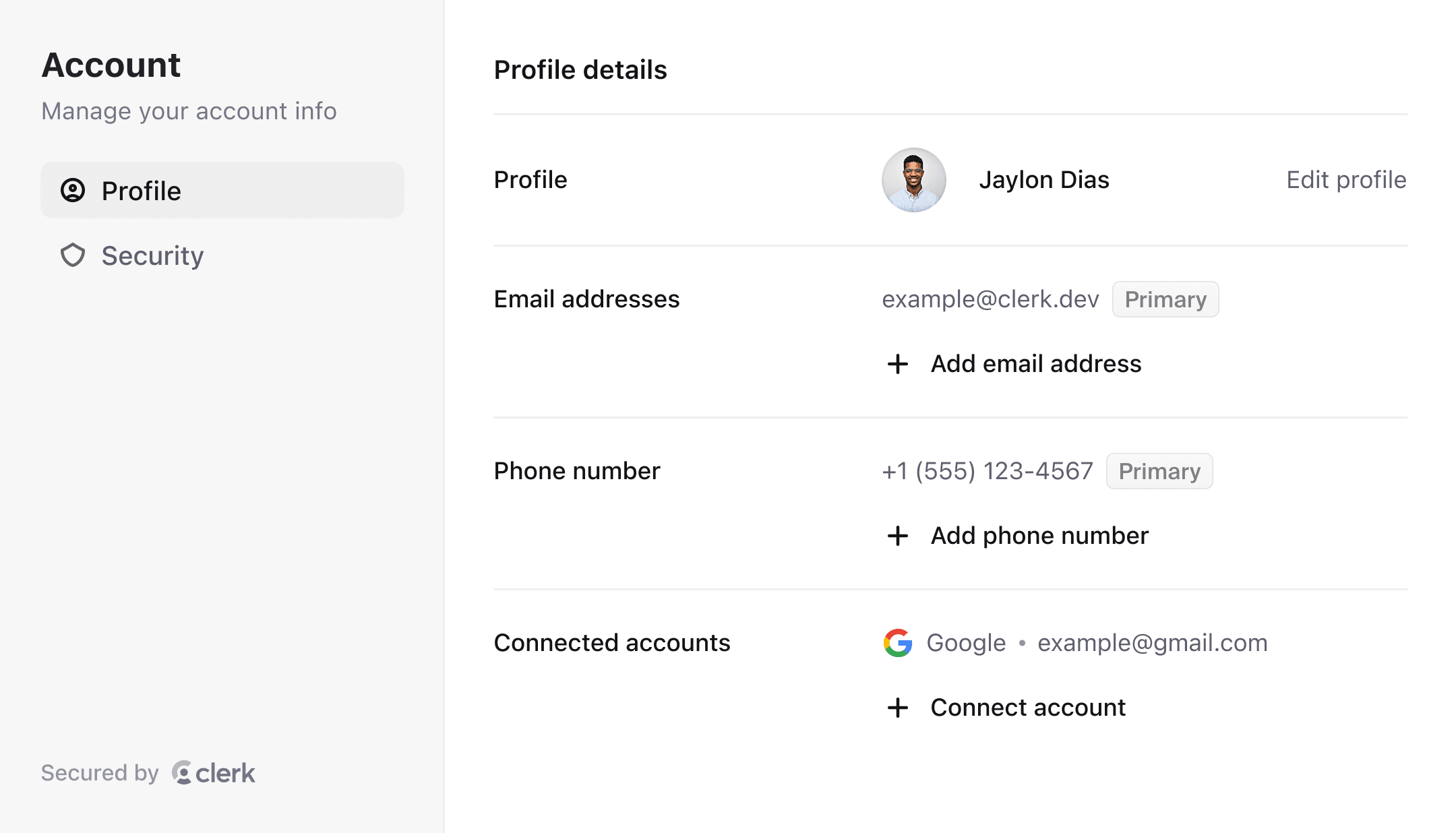Click the plus icon to add phone number
The width and height of the screenshot is (1456, 833).
[899, 536]
